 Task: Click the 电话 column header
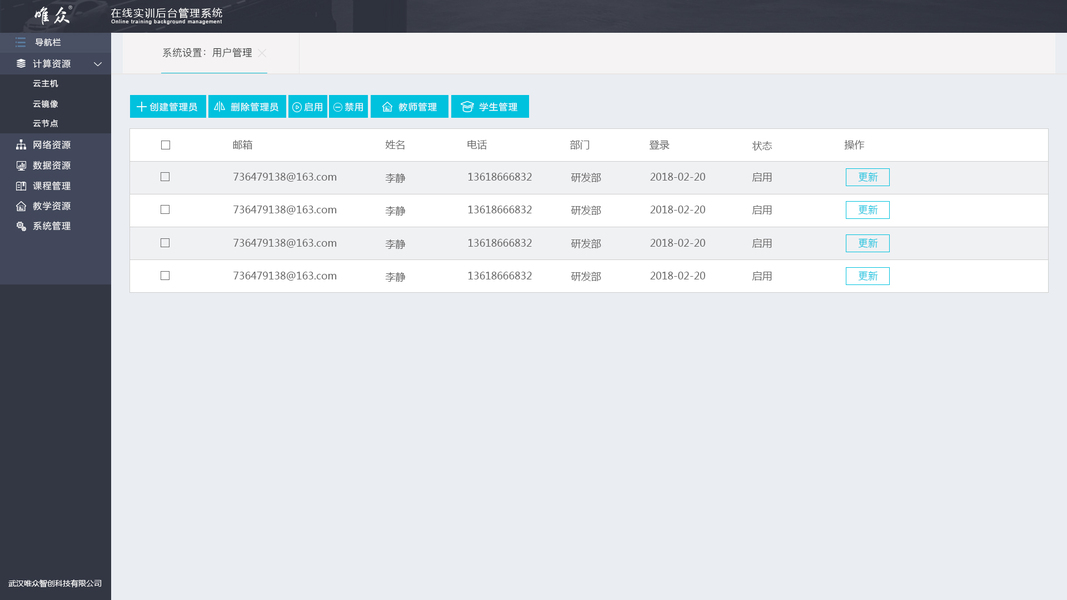[x=477, y=145]
